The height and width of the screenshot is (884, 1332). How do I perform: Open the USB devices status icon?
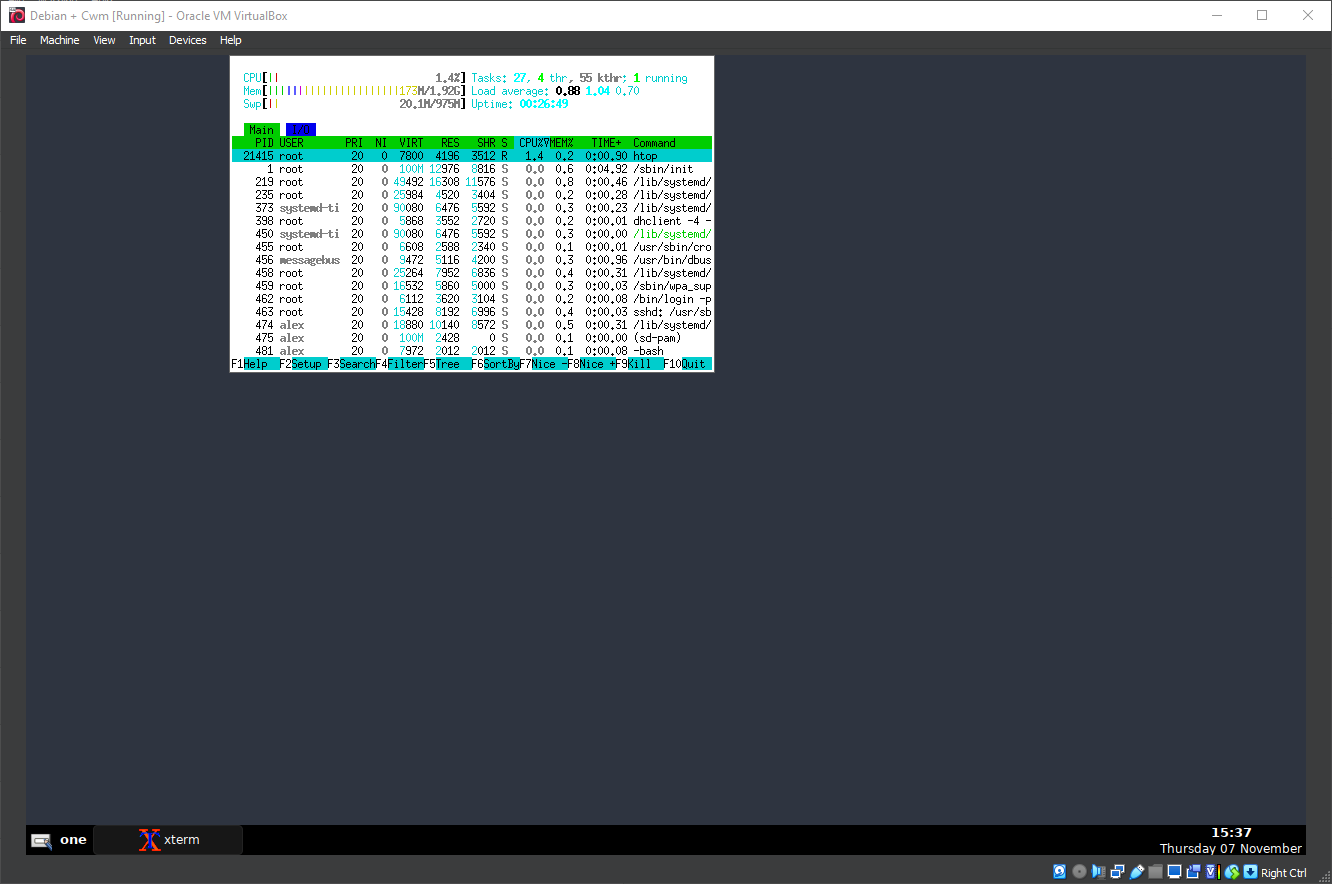click(1137, 872)
